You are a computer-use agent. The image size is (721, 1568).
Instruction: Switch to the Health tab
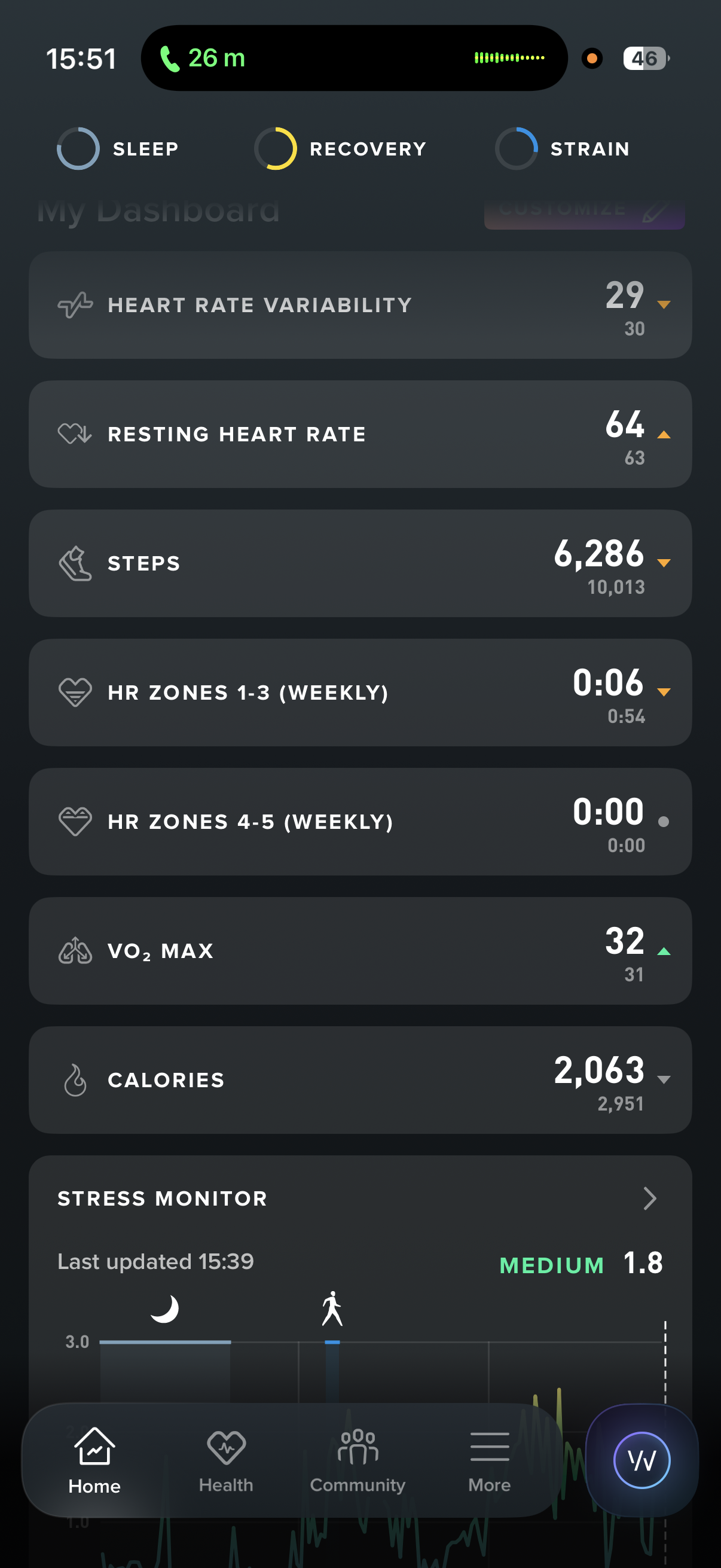pyautogui.click(x=226, y=1460)
